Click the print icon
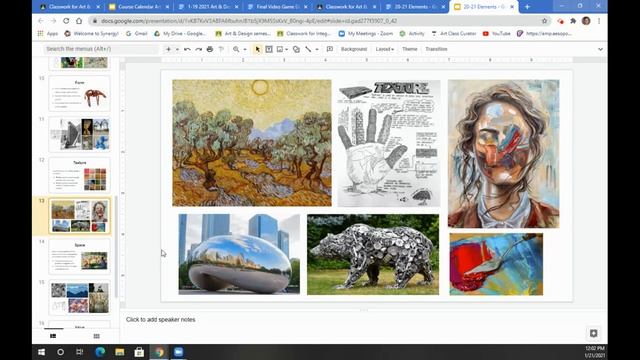This screenshot has width=640, height=360. coord(210,49)
